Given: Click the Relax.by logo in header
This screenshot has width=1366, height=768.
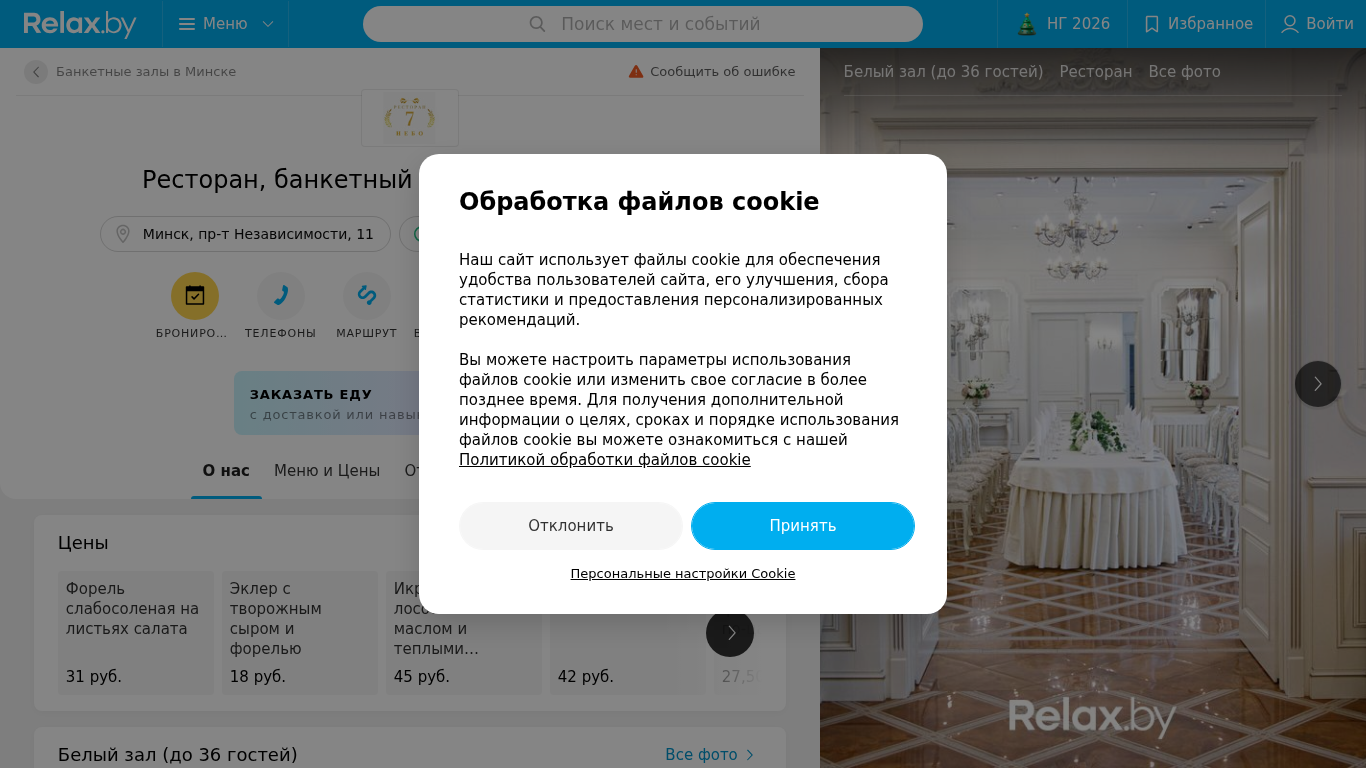Looking at the screenshot, I should 80,24.
